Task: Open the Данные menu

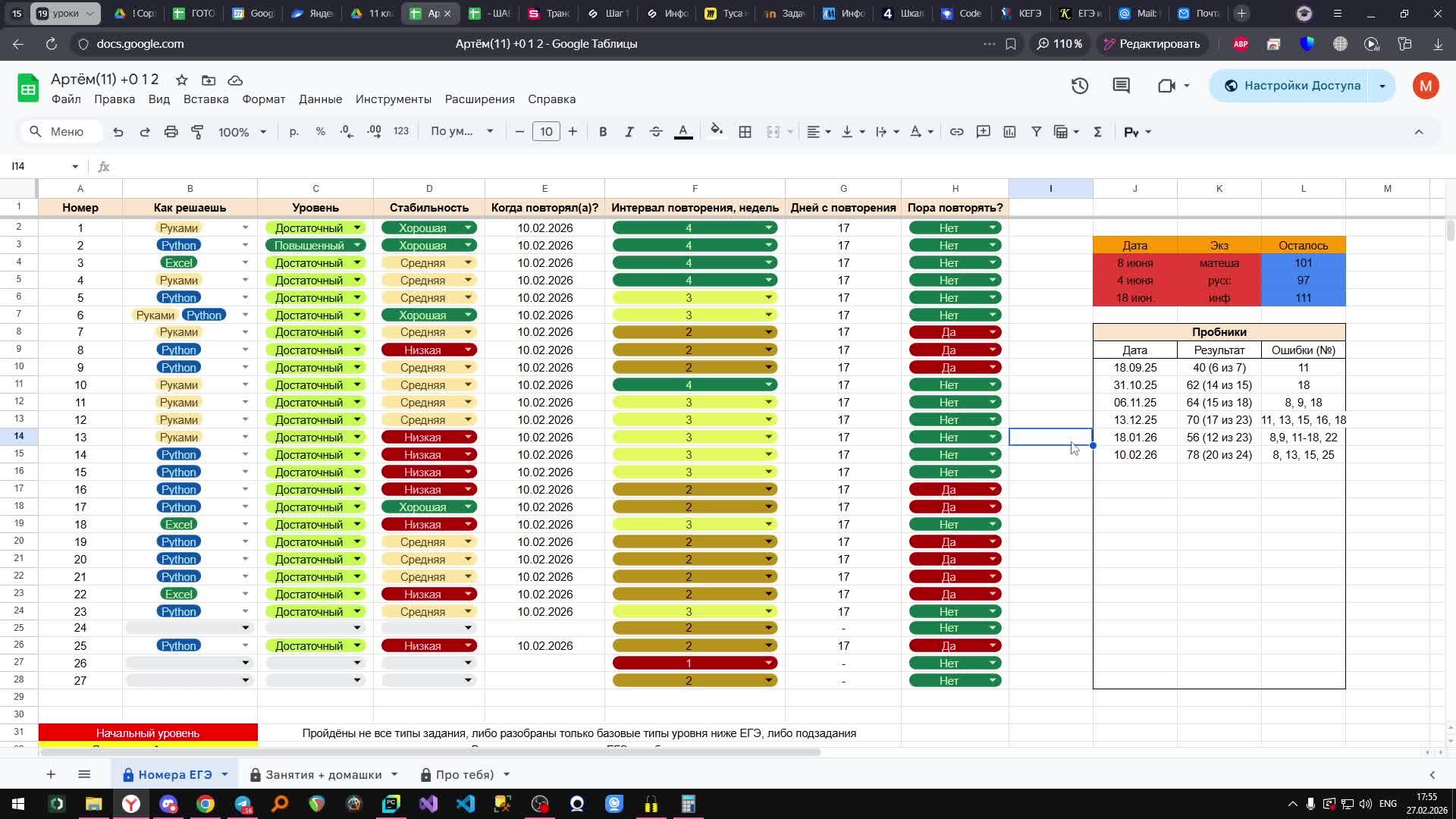Action: click(320, 99)
